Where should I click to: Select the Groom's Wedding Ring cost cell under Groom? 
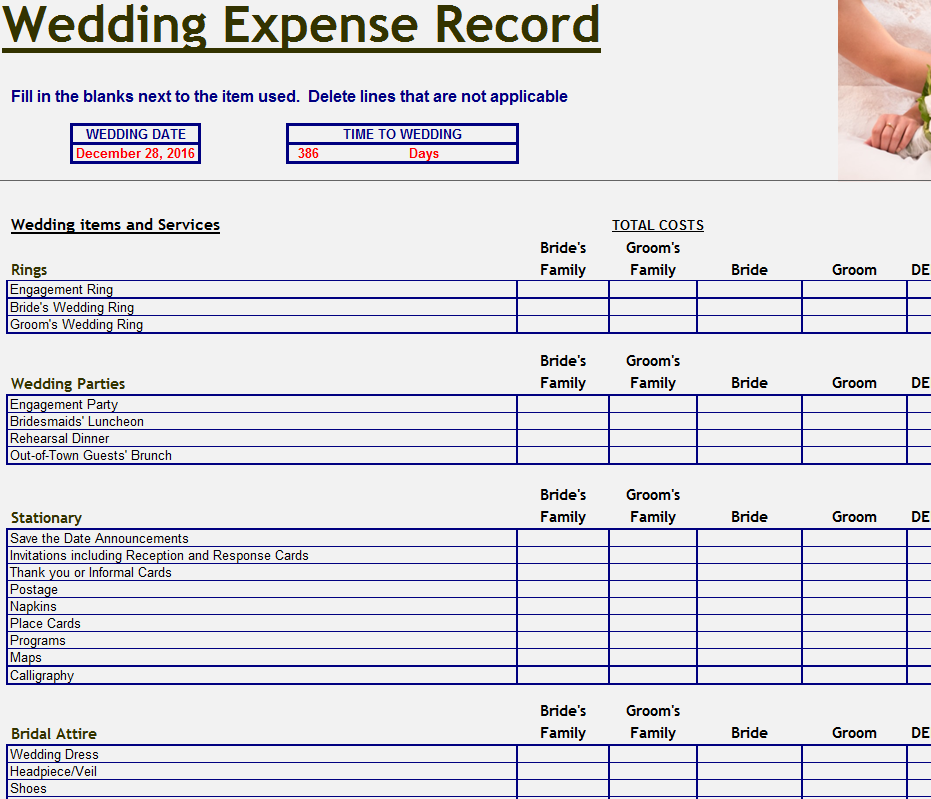click(852, 324)
